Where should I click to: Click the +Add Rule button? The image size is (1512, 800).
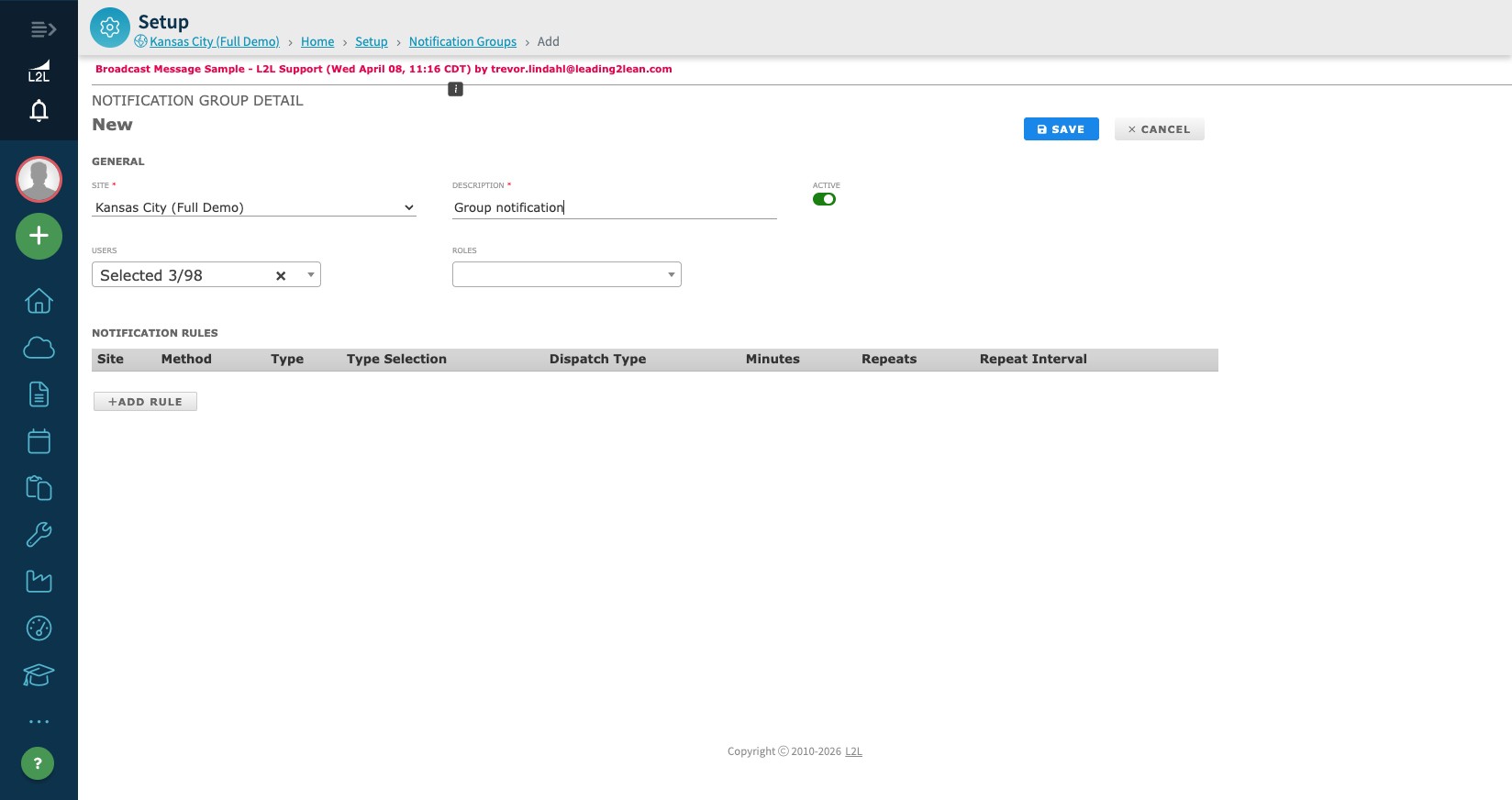click(145, 402)
